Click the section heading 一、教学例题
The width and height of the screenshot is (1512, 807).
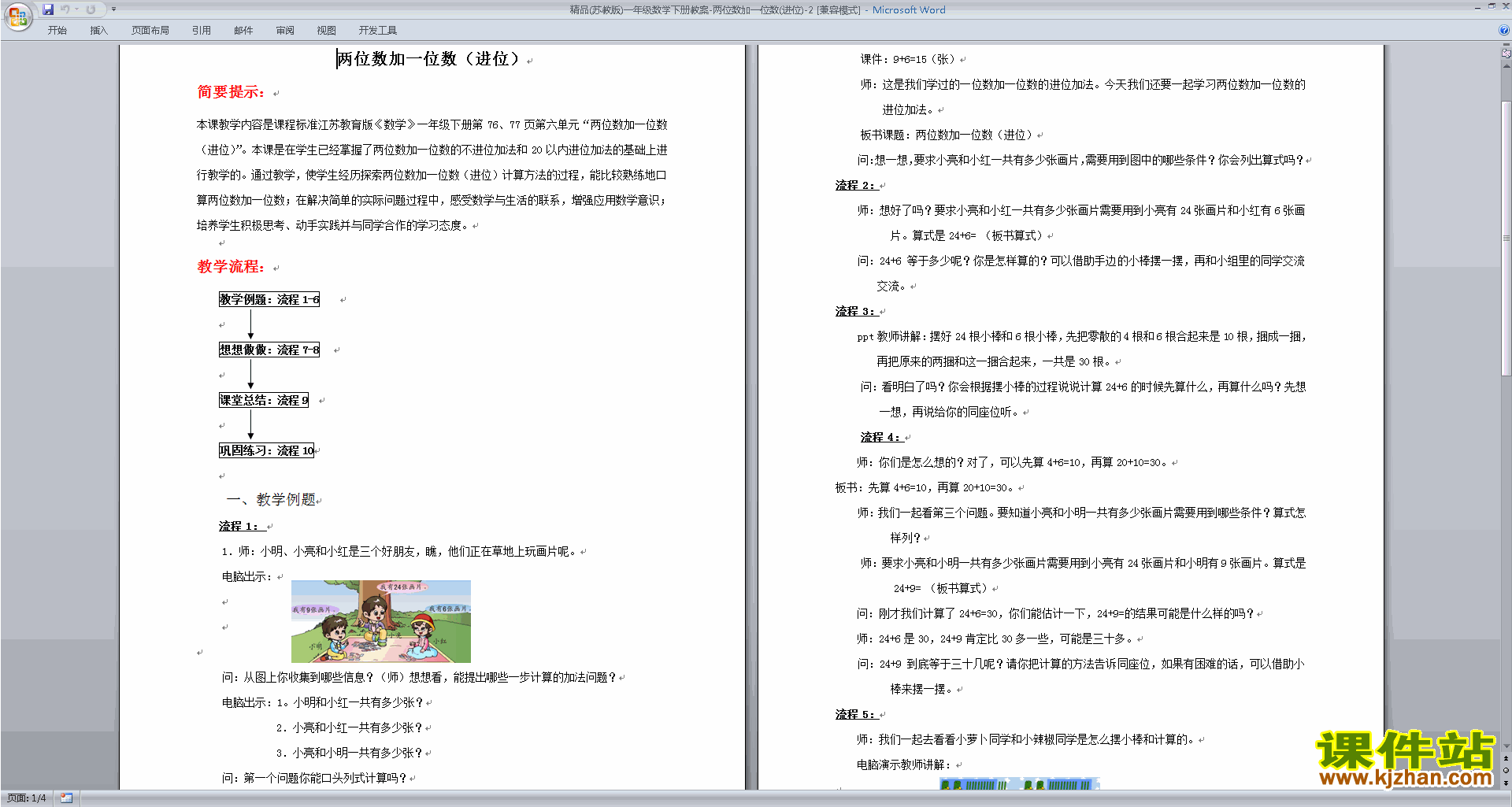point(272,499)
